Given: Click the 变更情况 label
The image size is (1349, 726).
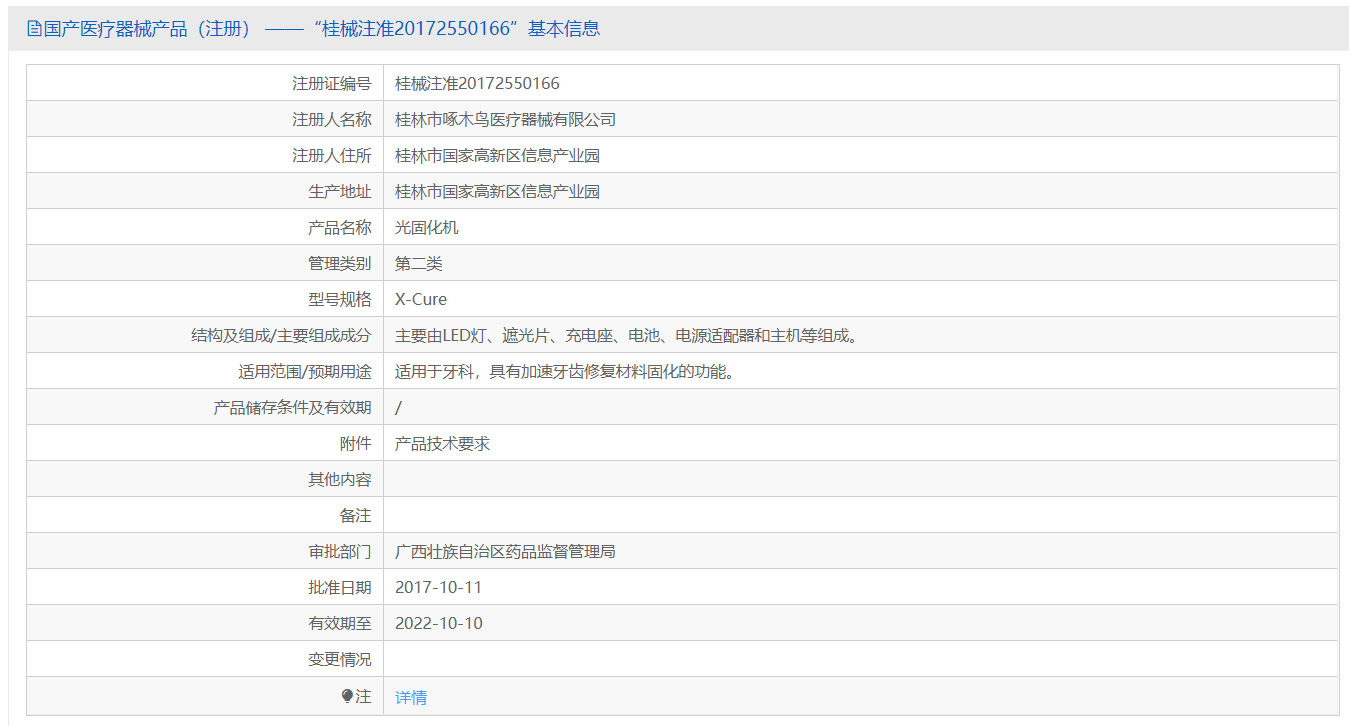Looking at the screenshot, I should tap(339, 659).
